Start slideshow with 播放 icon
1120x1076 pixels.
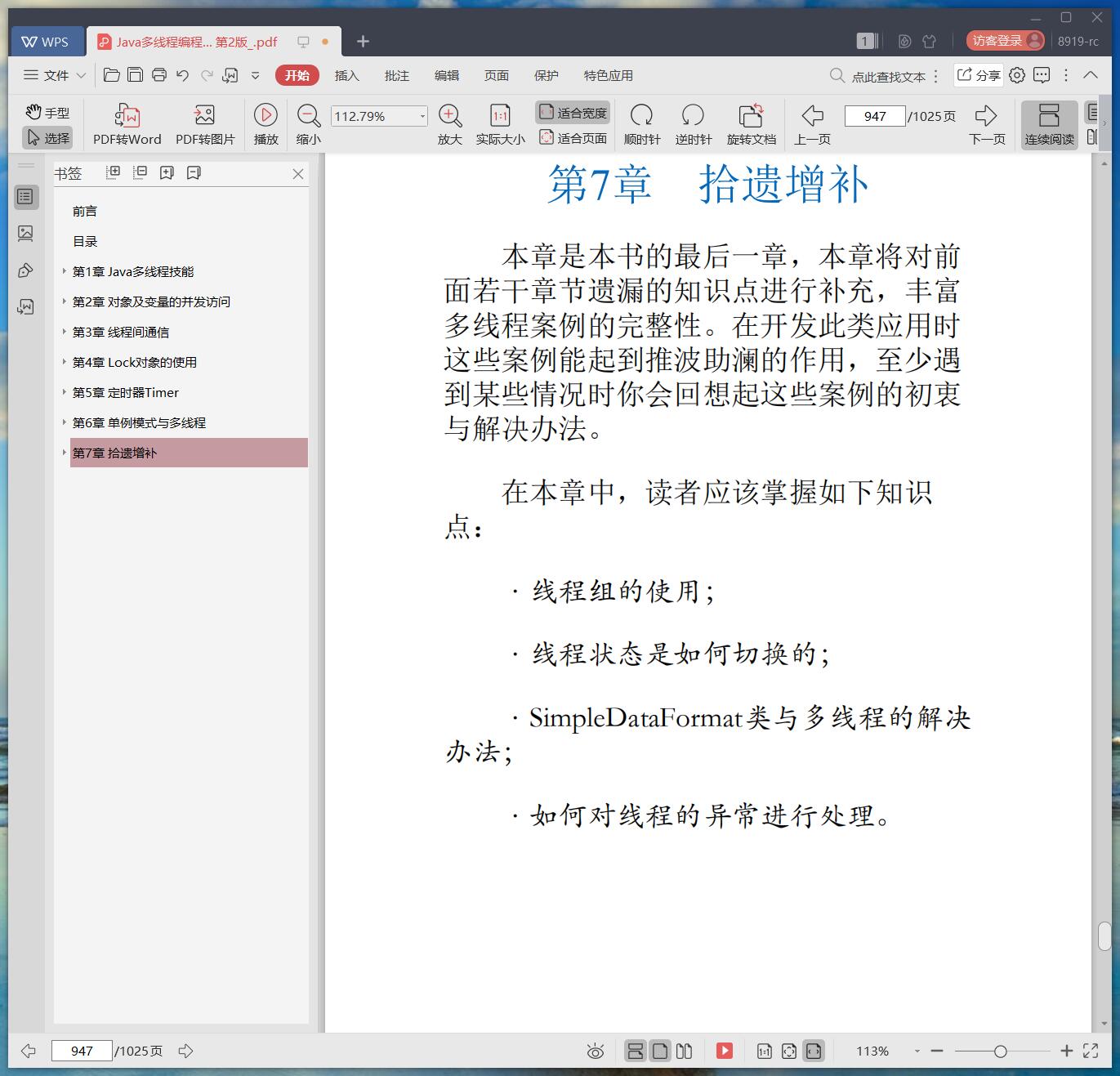tap(265, 124)
